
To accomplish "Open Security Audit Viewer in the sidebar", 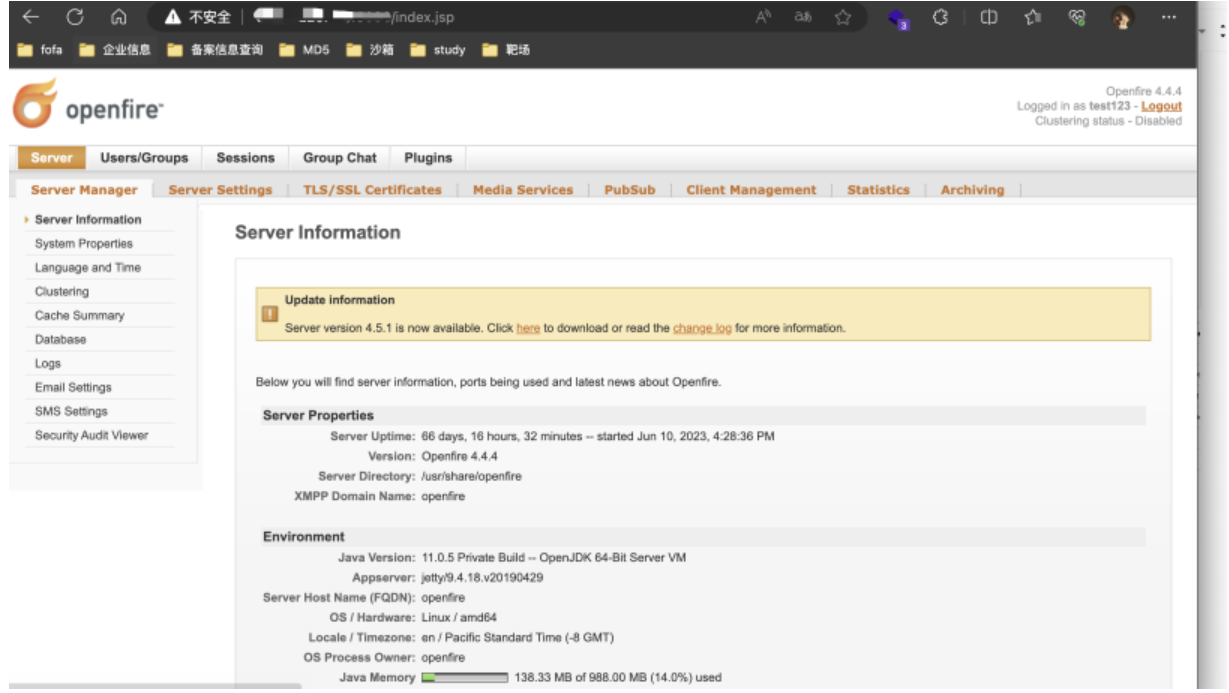I will (x=91, y=436).
